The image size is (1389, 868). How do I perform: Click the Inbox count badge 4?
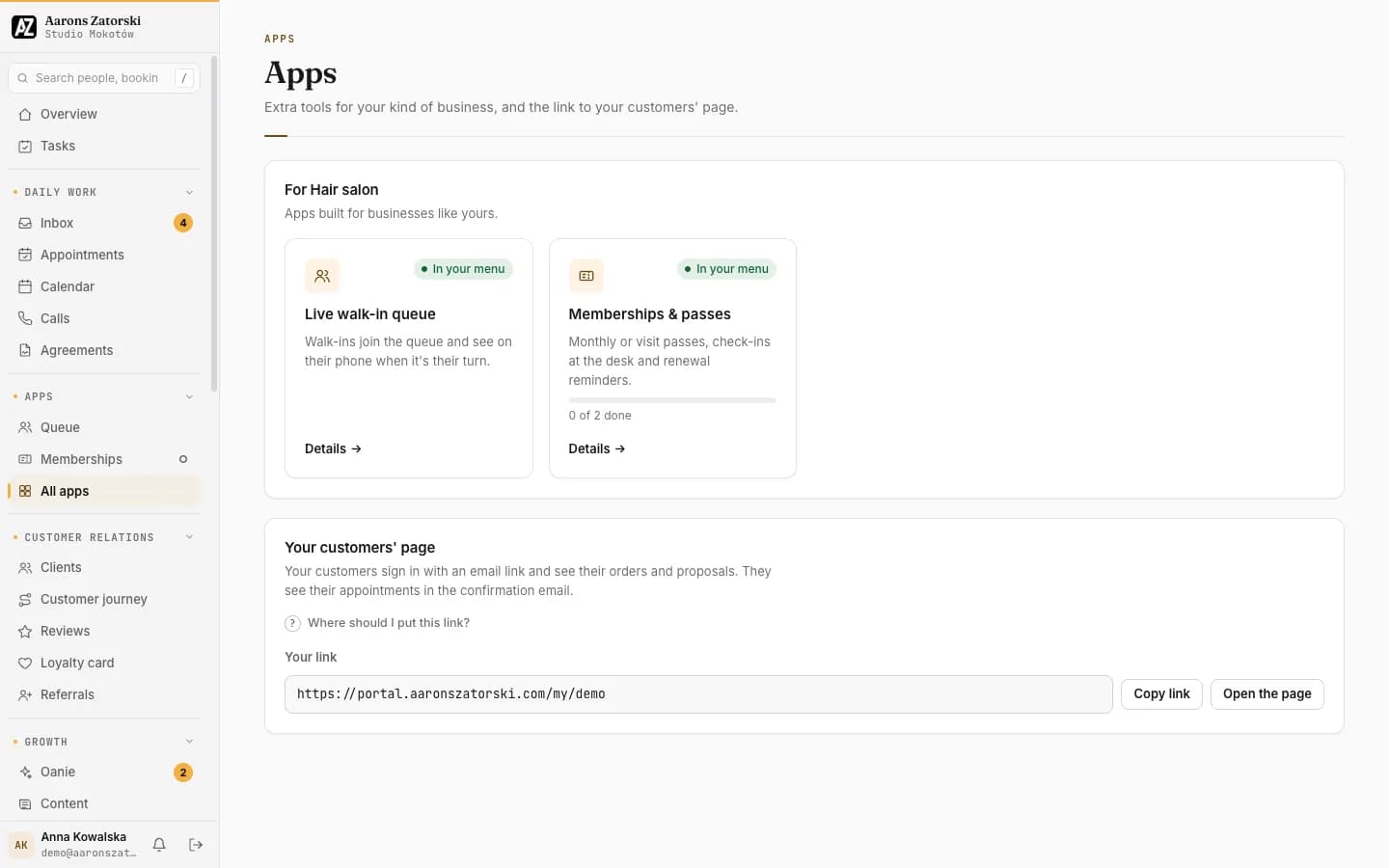(183, 224)
